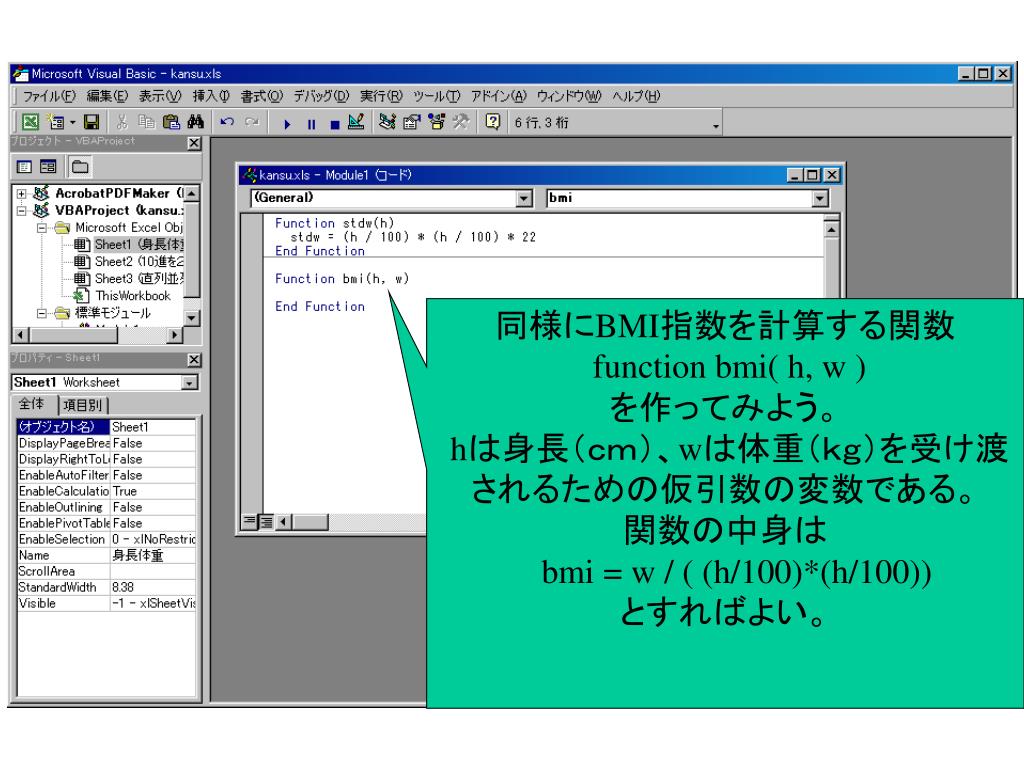1024x768 pixels.
Task: Click the project tree scroll up arrow
Action: tap(191, 194)
